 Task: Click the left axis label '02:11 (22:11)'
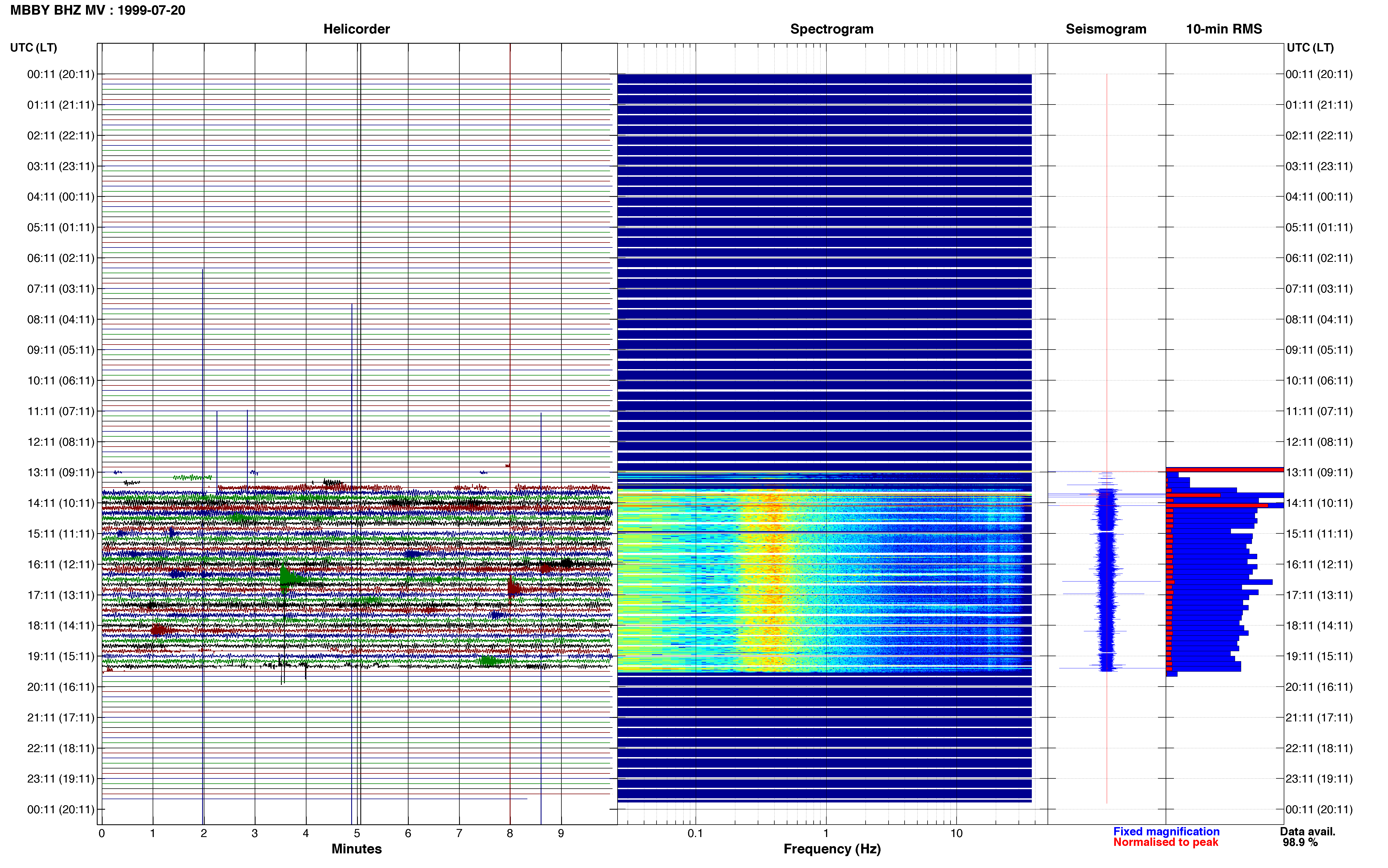(61, 135)
